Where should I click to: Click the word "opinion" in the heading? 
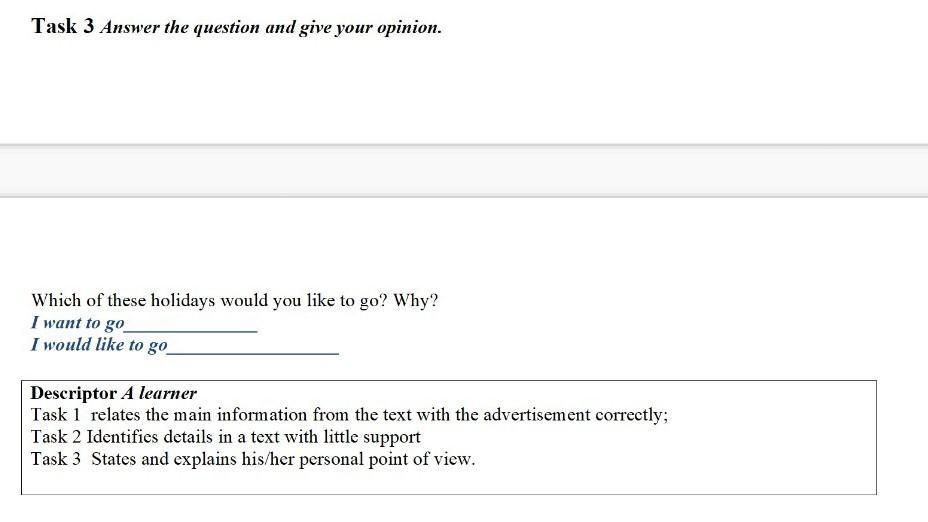408,28
